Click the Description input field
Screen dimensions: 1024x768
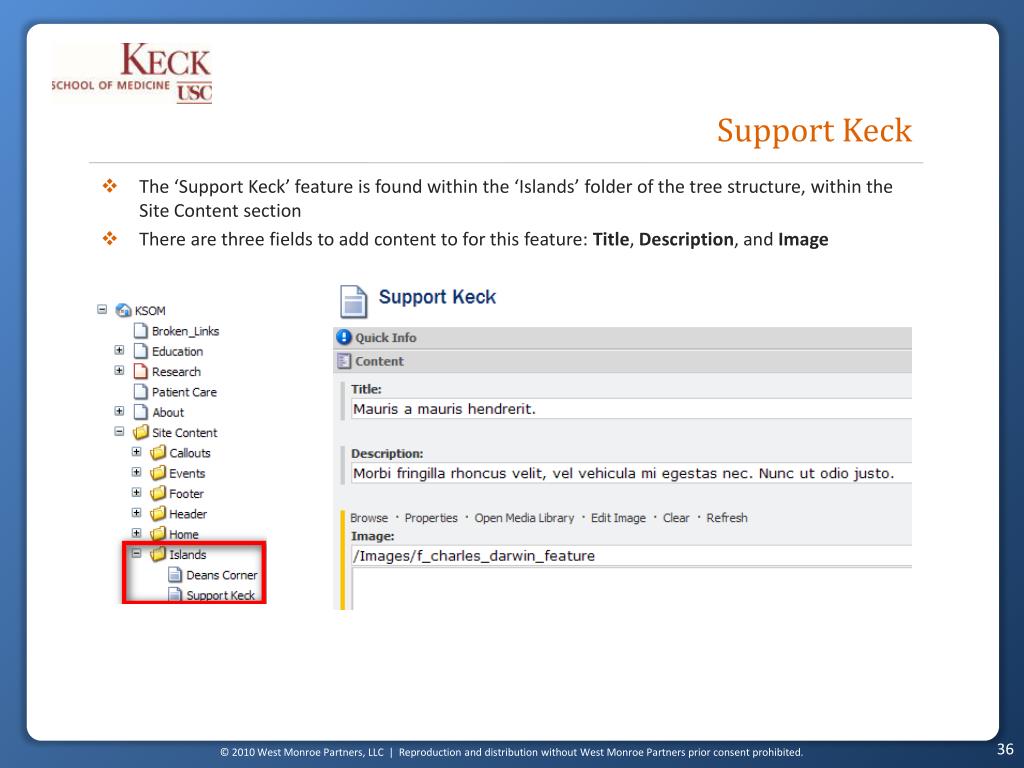pos(631,473)
